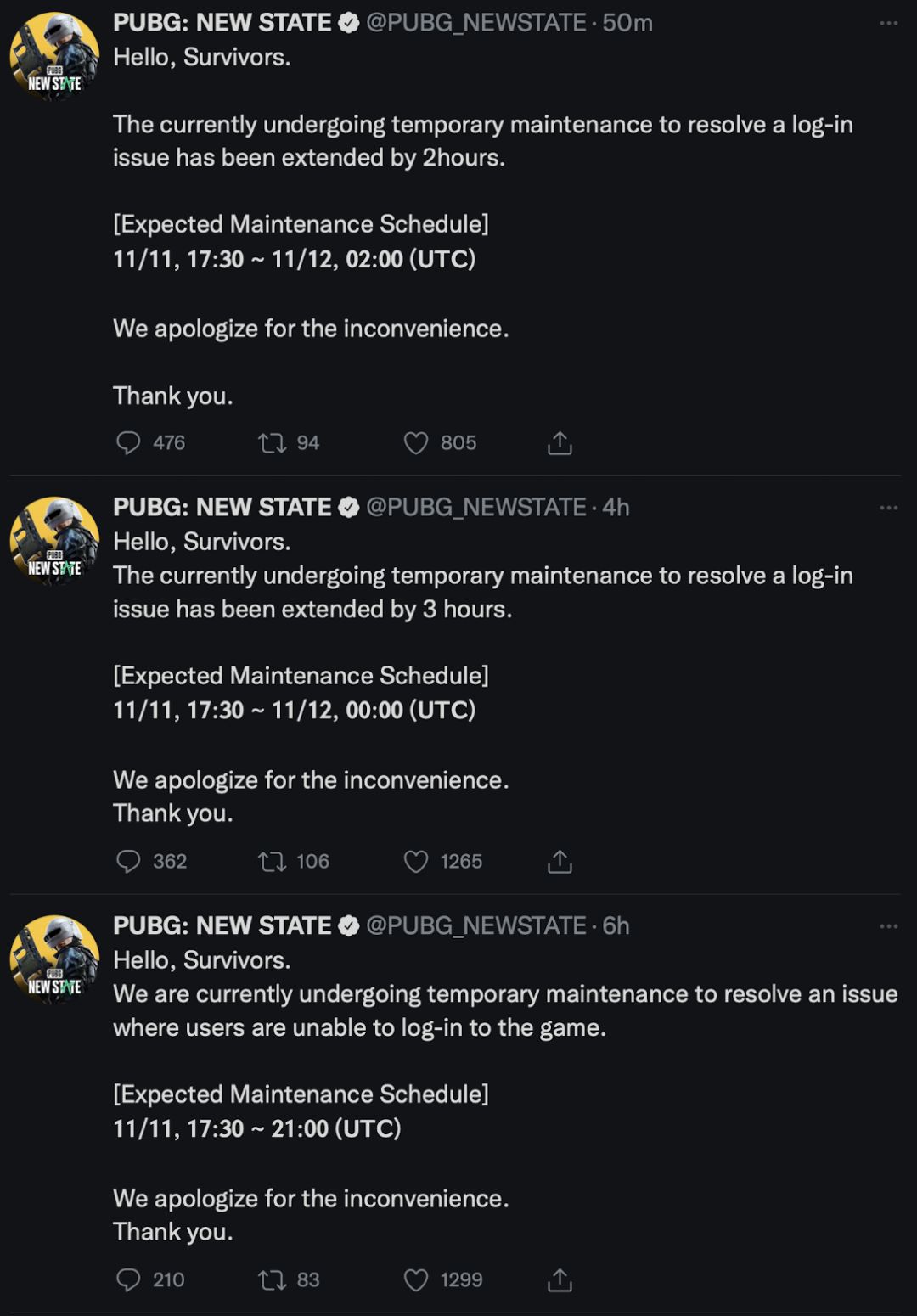Share the 4h maintenance tweet
Screen dimensions: 917x1316
pos(560,862)
